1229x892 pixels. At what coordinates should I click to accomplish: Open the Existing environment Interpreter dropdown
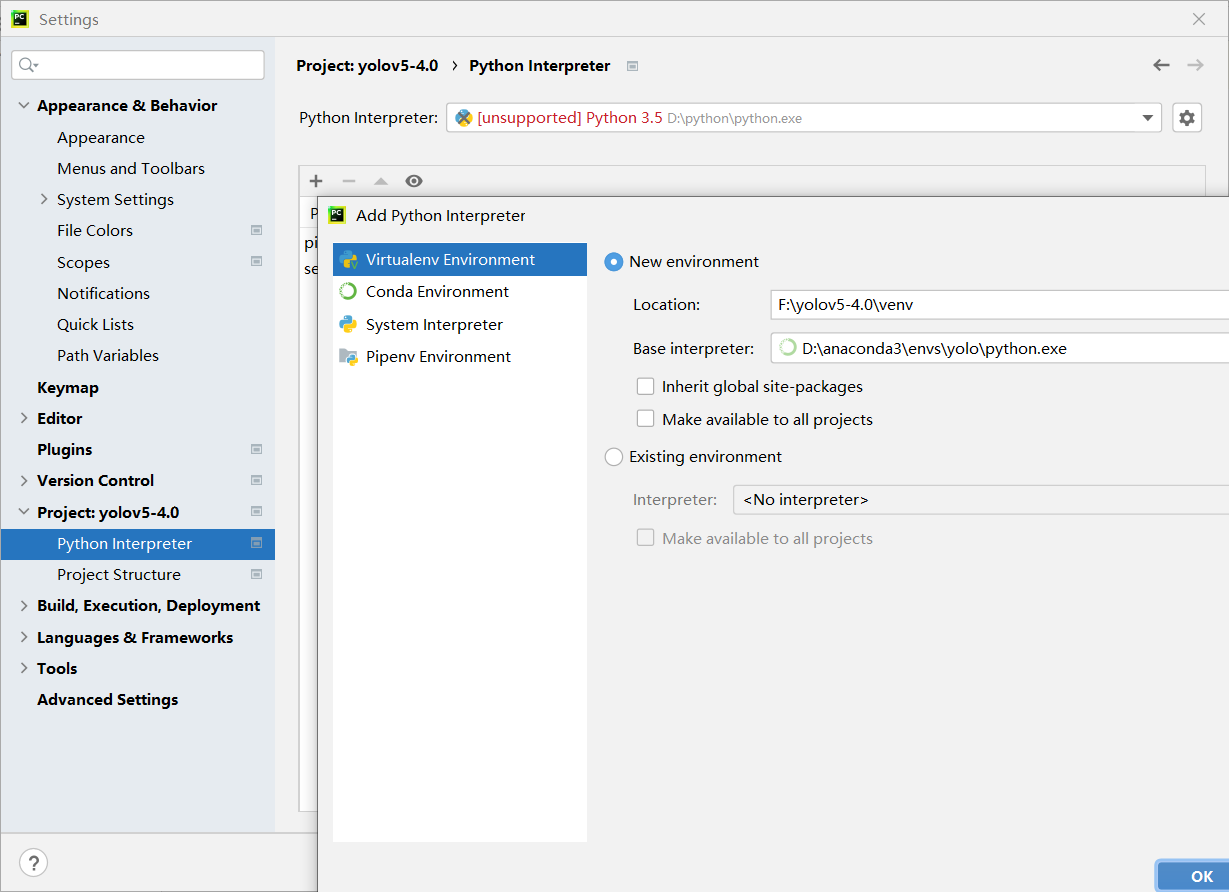click(981, 499)
